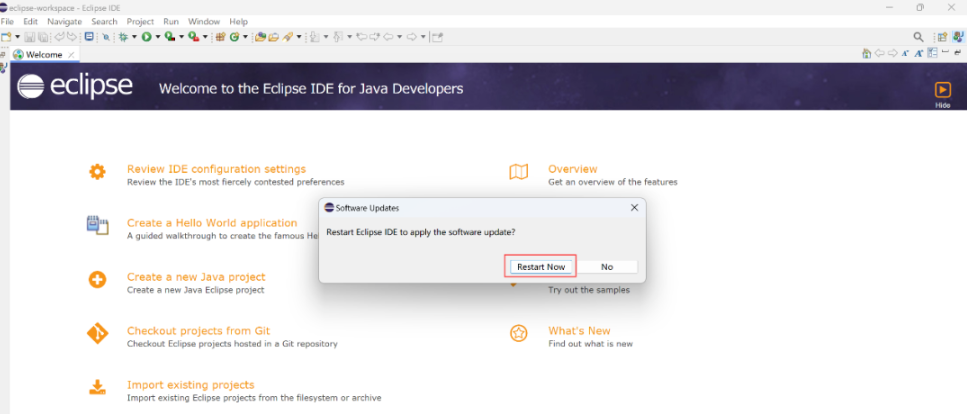Expand the External Tools dropdown arrow
Viewport: 967px width, 414px height.
click(205, 37)
